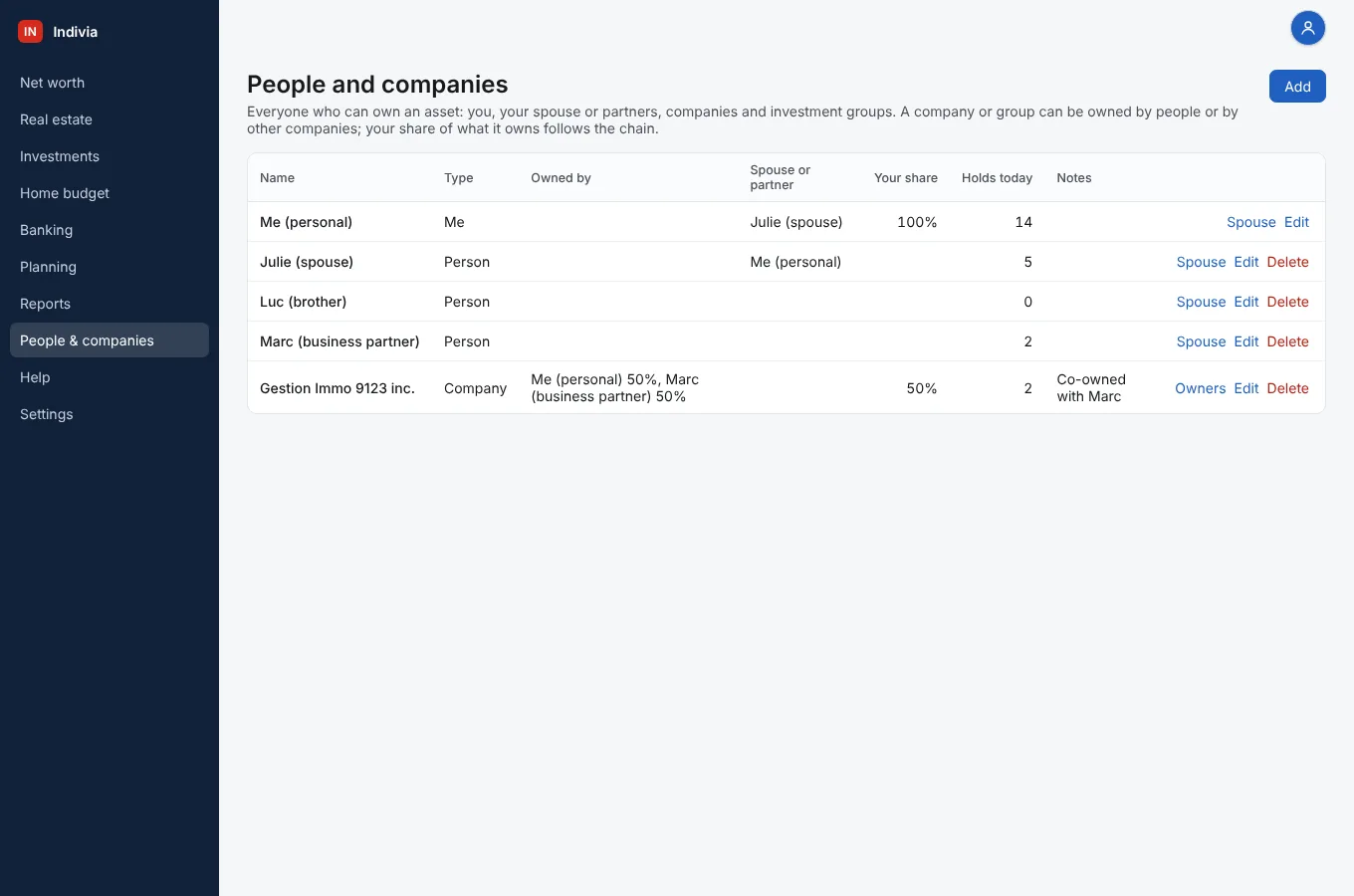Click the Indivia IN logo badge
Screen dimensions: 1354x896
30,32
